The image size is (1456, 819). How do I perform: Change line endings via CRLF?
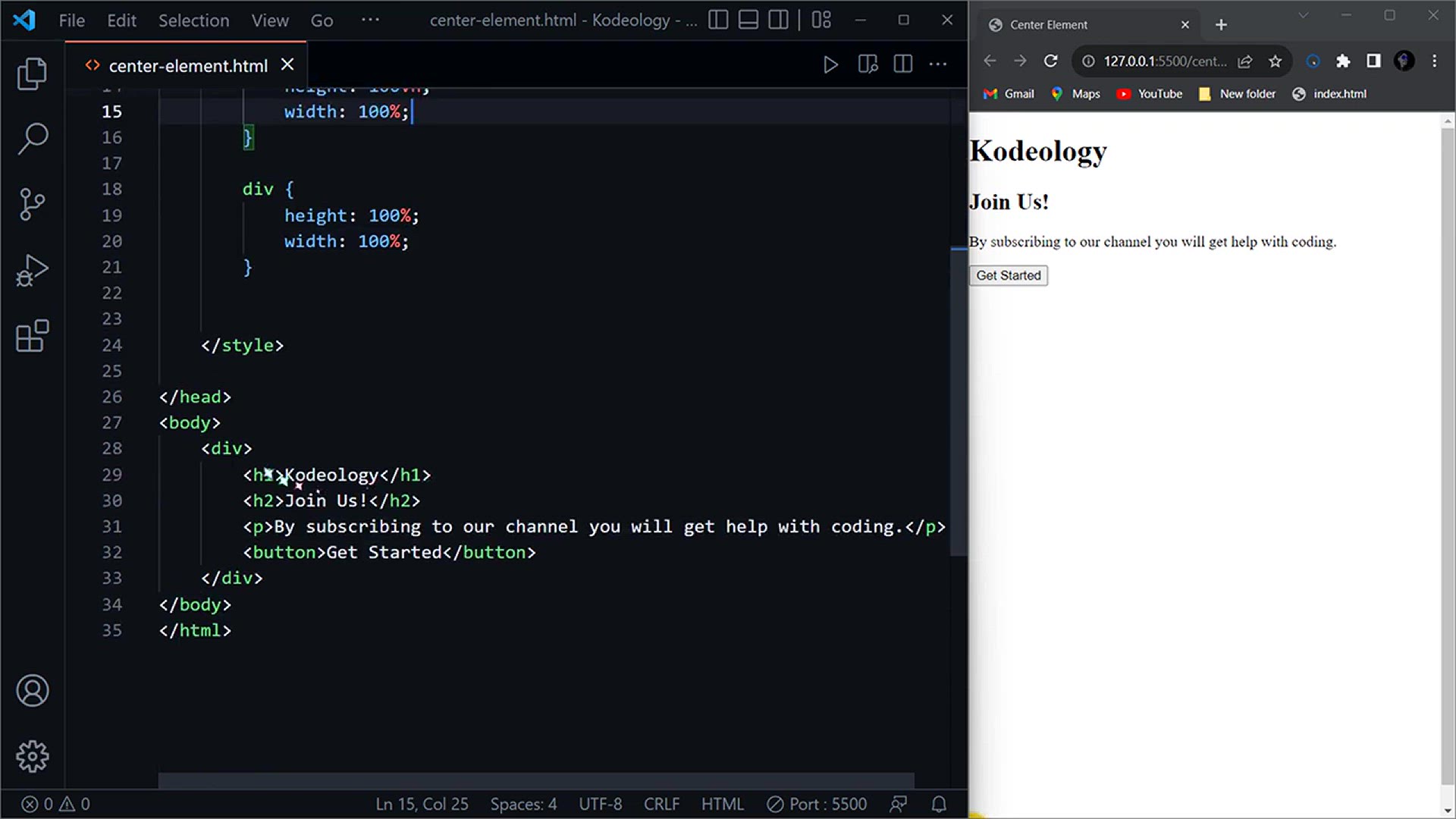click(x=661, y=804)
